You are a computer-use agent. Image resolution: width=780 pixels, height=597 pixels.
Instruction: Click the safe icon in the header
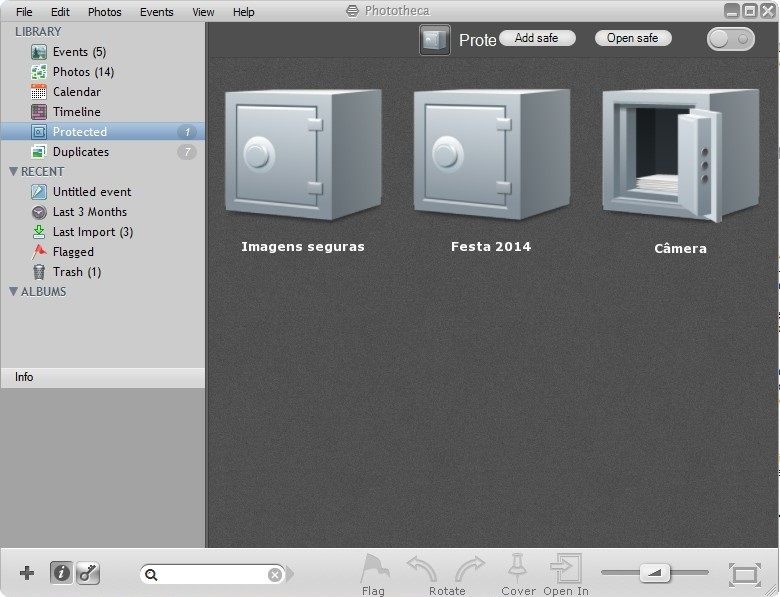pyautogui.click(x=435, y=40)
